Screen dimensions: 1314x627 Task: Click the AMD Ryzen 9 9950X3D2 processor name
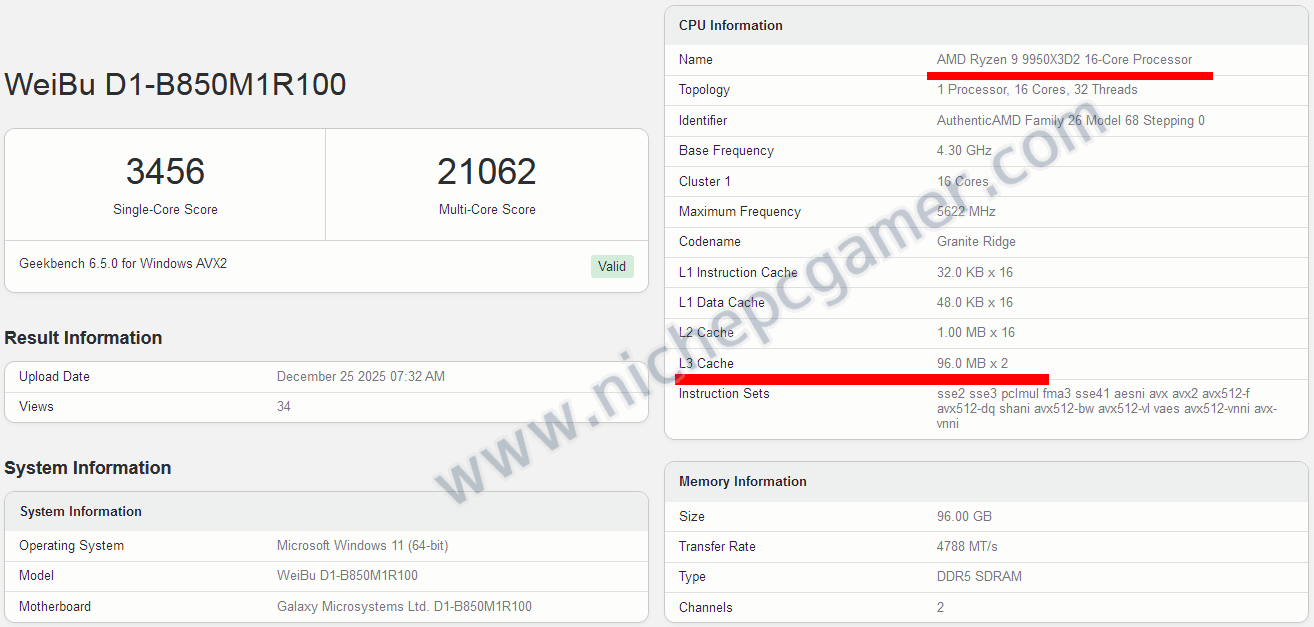pos(1064,60)
